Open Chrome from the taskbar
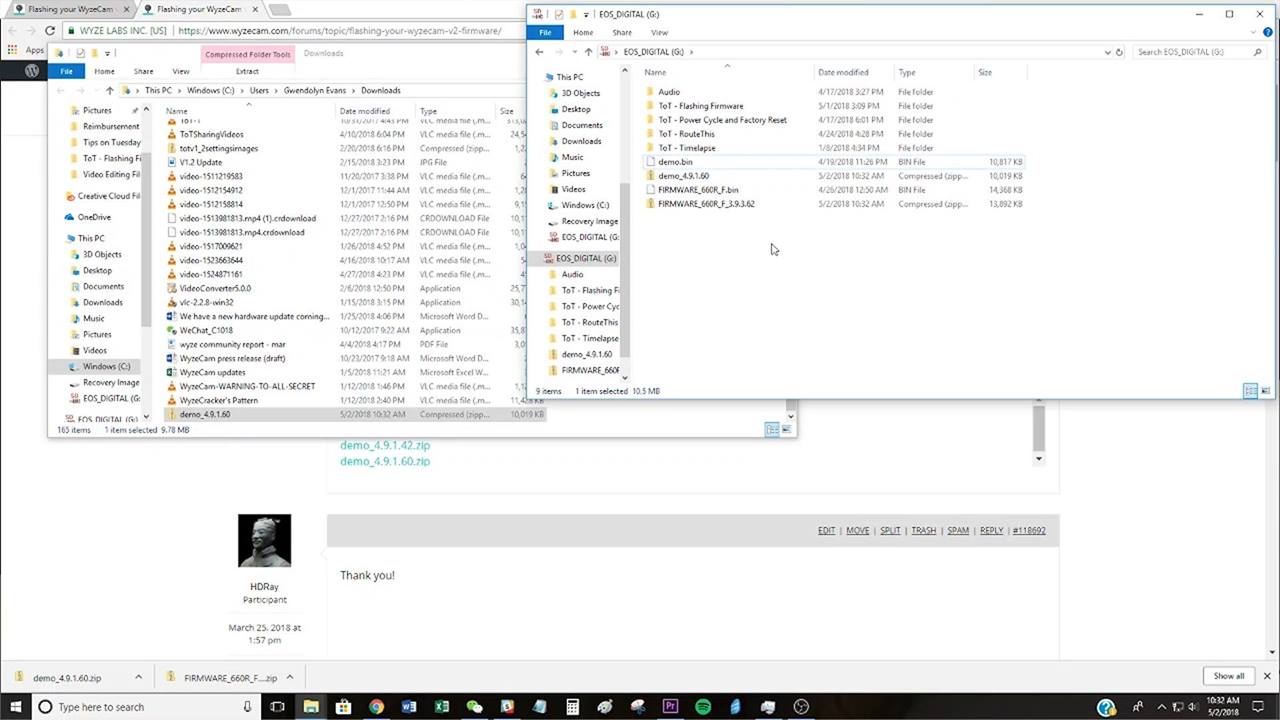 (376, 707)
